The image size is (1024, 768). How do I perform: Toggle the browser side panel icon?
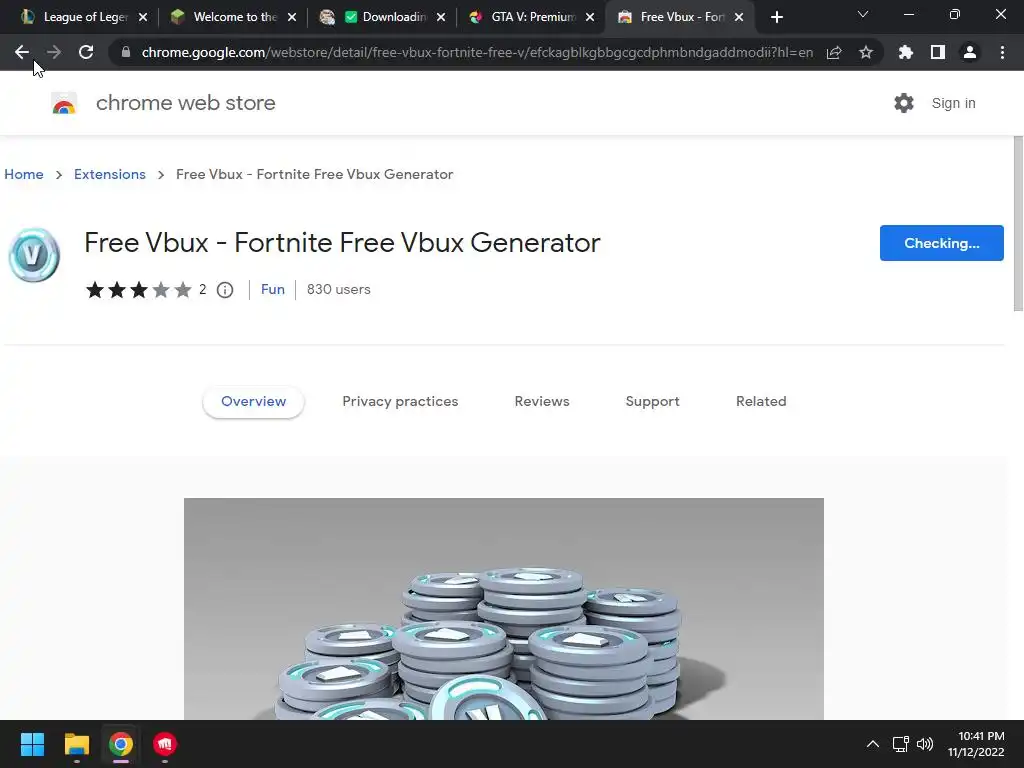(x=938, y=52)
